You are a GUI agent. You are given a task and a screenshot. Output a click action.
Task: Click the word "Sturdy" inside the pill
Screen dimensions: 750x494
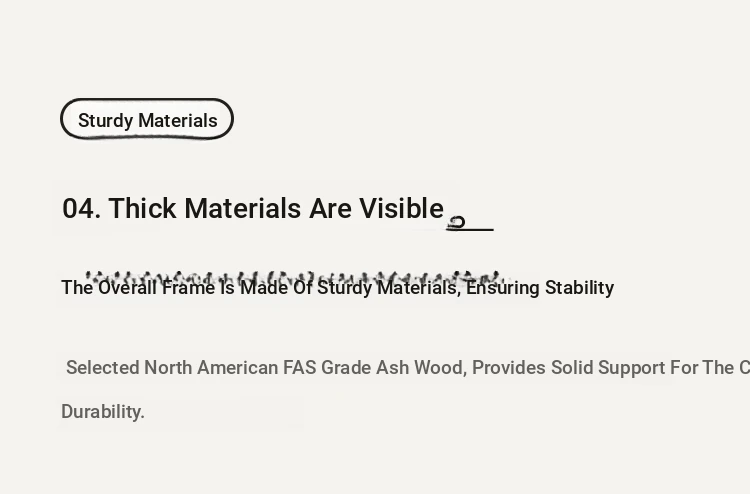[x=105, y=121]
